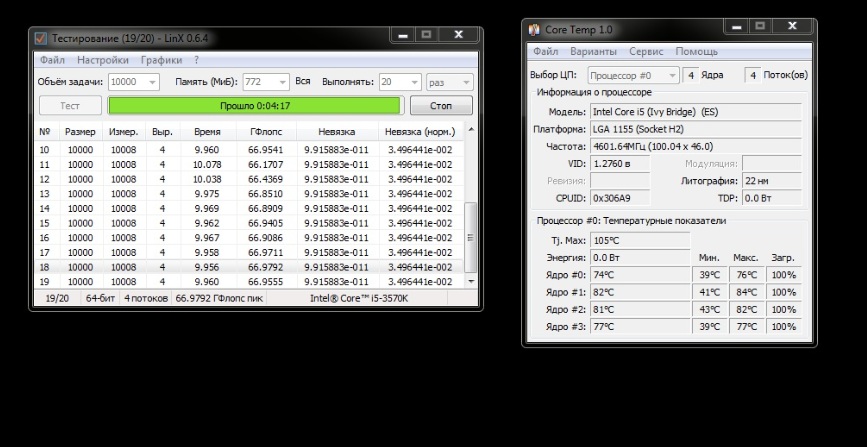This screenshot has width=867, height=447.
Task: Click the 9.969 time value in row 14
Action: (207, 209)
